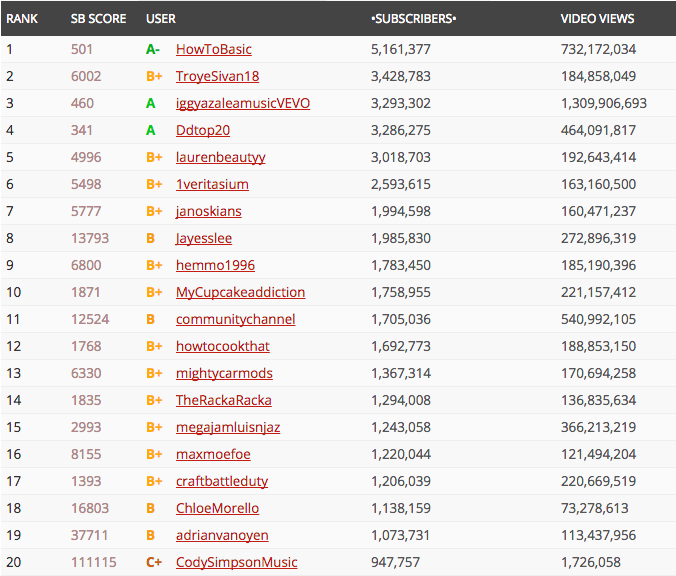Click SB score 16803
676x576 pixels.
click(x=90, y=508)
